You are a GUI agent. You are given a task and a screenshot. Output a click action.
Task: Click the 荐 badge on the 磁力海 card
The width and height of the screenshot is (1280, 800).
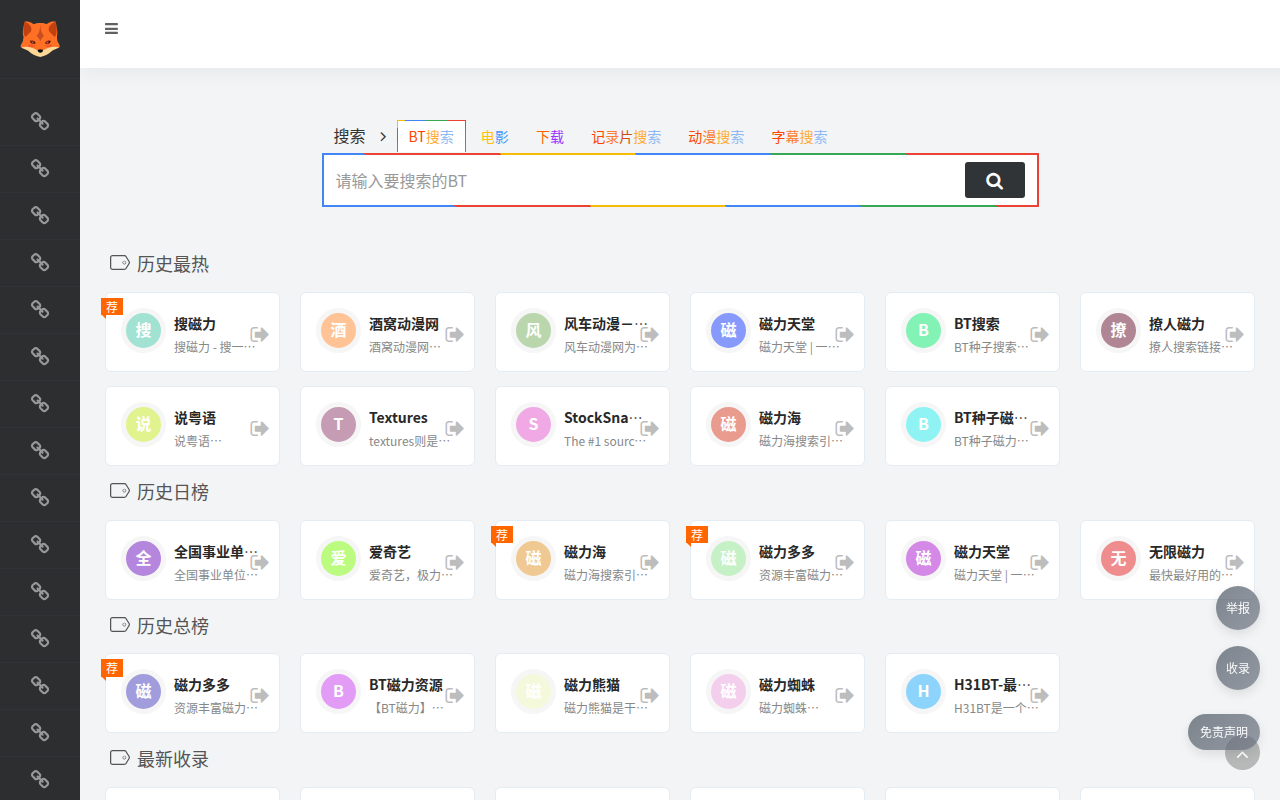pyautogui.click(x=501, y=534)
